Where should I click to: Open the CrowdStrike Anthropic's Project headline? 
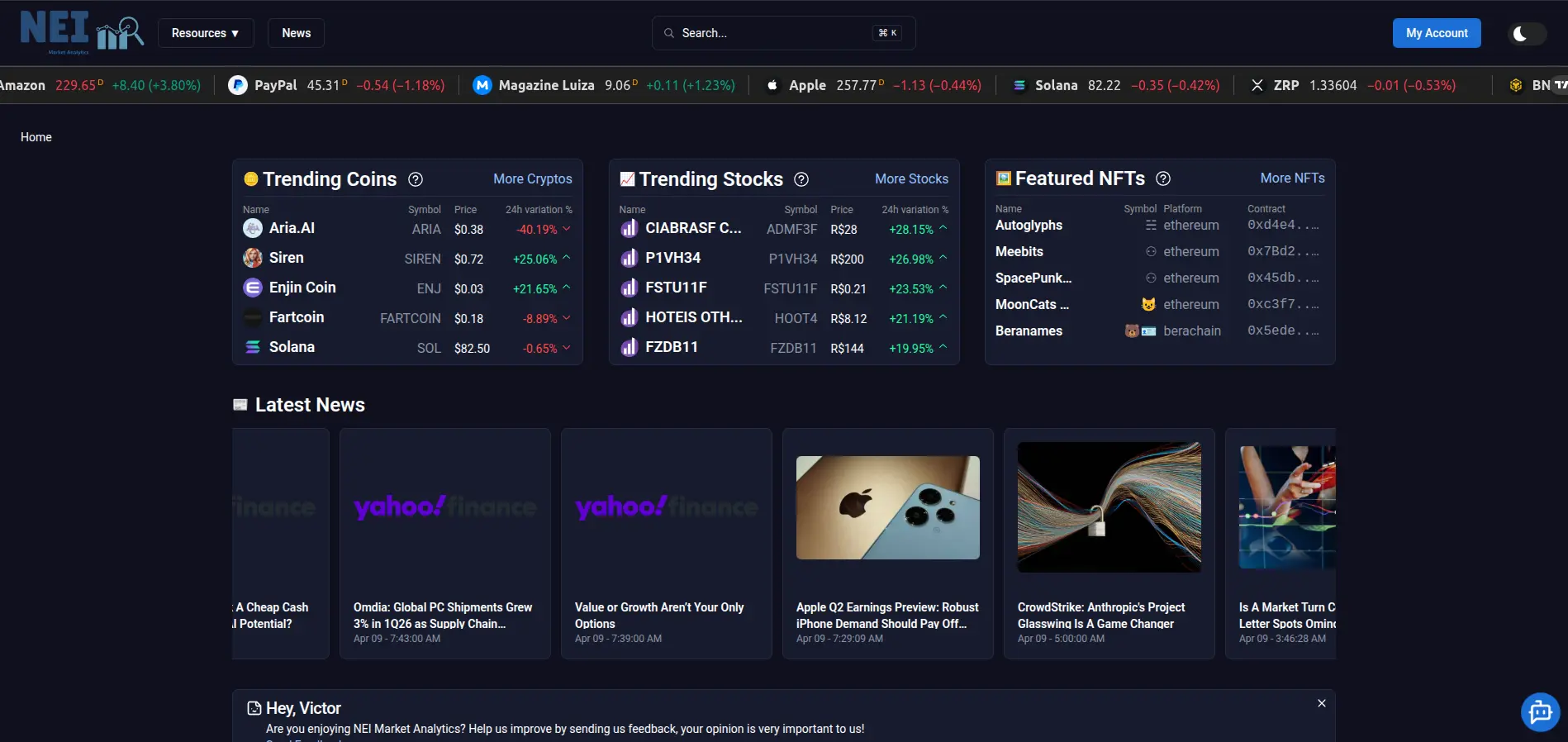[x=1101, y=616]
